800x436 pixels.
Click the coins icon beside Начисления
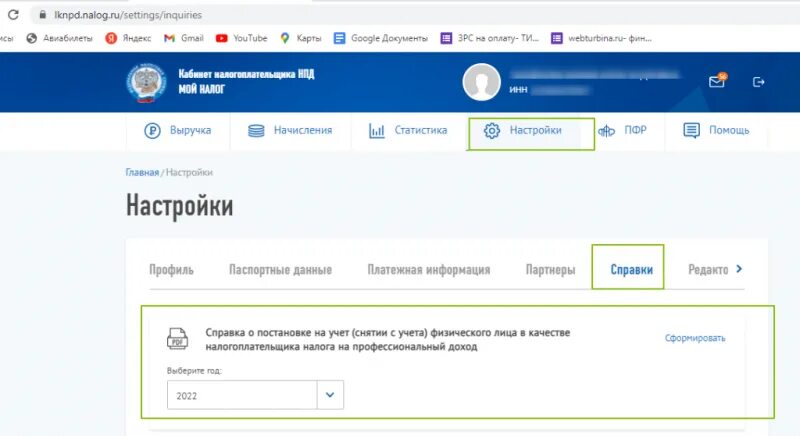tap(256, 131)
